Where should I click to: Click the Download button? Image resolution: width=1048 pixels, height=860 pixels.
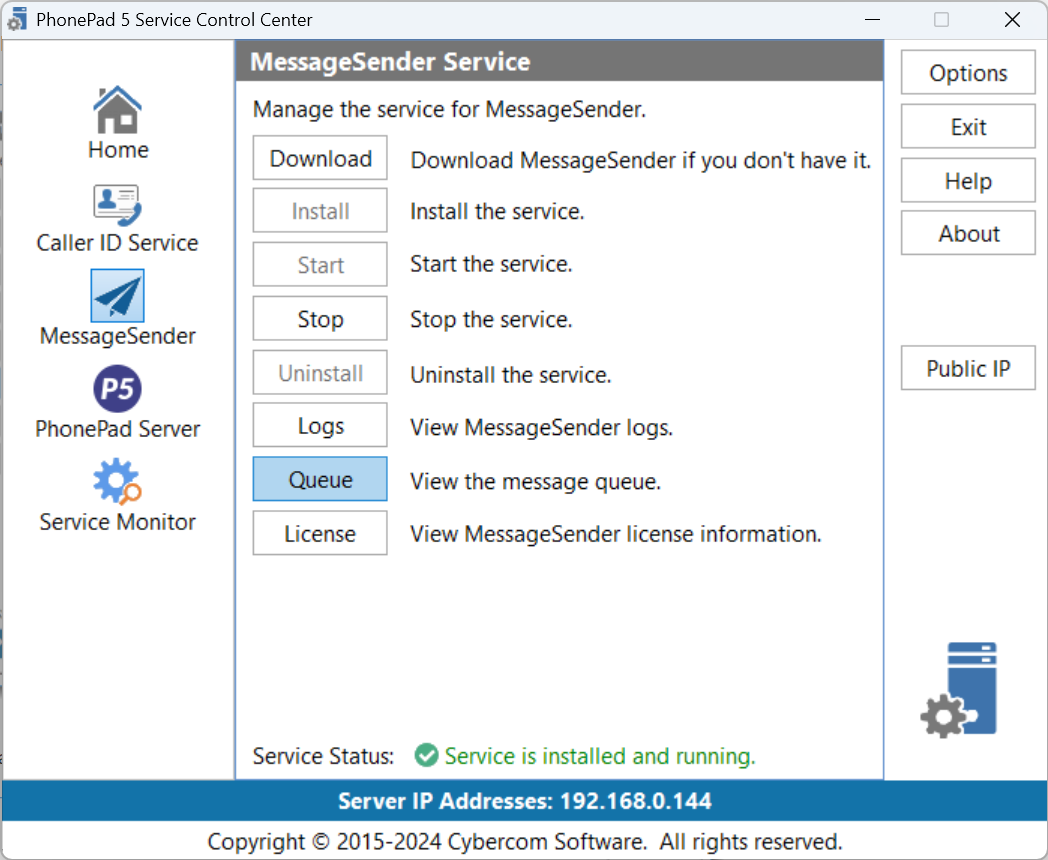click(x=320, y=158)
